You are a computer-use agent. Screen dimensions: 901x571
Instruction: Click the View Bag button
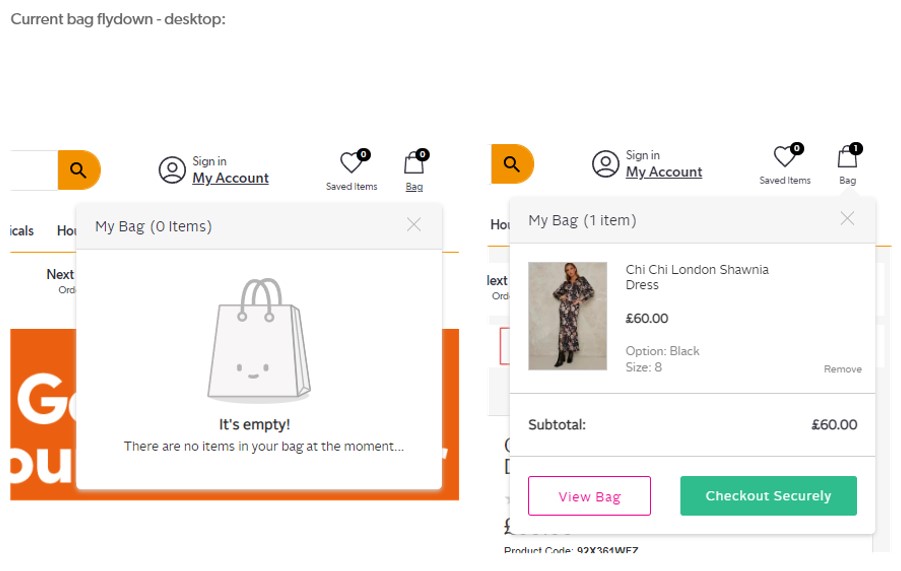[589, 496]
